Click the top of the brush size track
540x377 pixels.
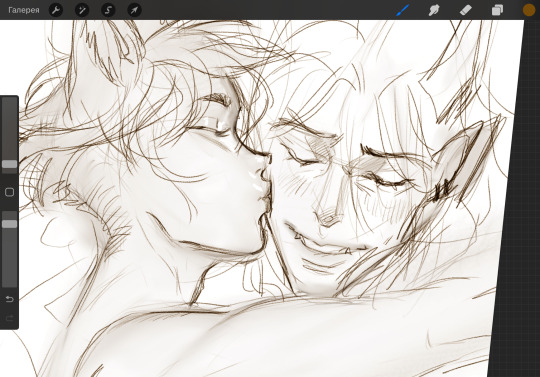[9, 101]
